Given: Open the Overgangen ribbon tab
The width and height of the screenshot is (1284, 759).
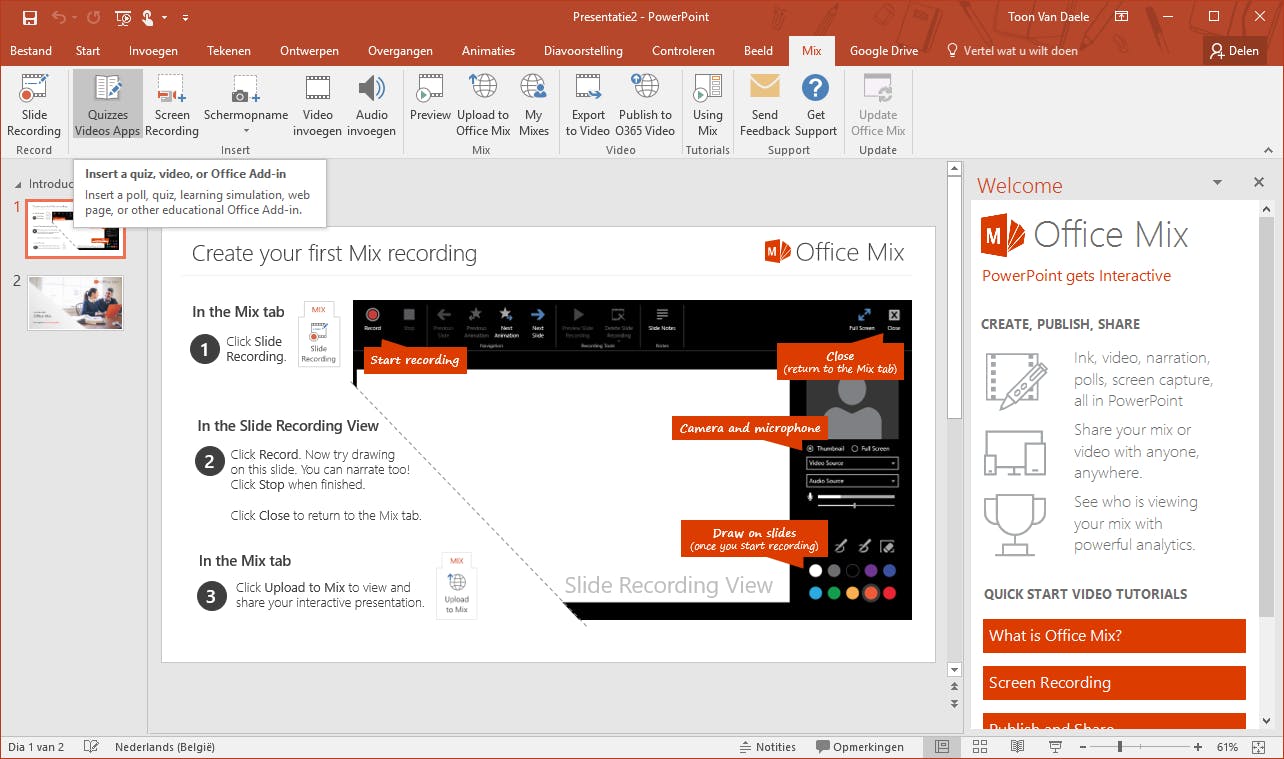Looking at the screenshot, I should click(400, 51).
